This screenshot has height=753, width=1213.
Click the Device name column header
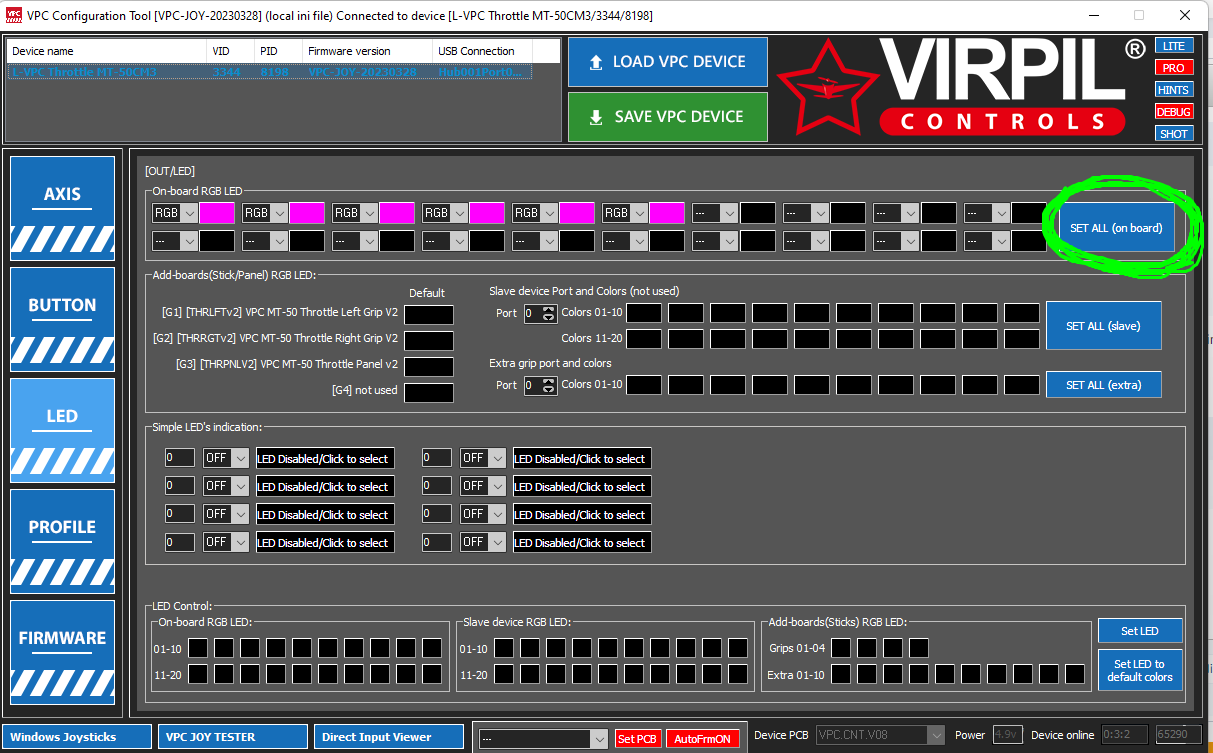tap(107, 51)
